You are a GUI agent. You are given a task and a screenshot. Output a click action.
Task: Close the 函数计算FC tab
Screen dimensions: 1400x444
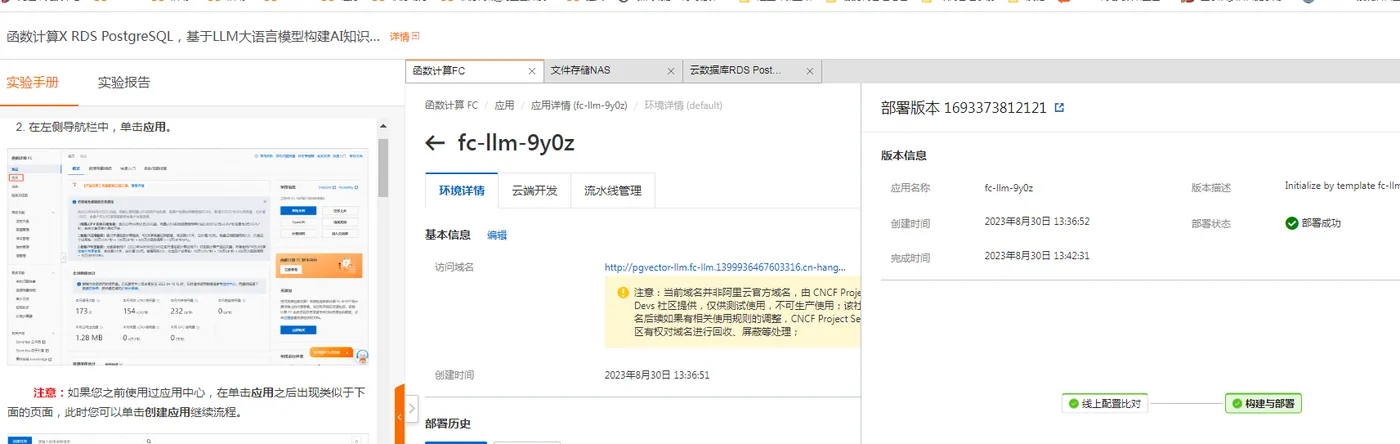[x=533, y=71]
